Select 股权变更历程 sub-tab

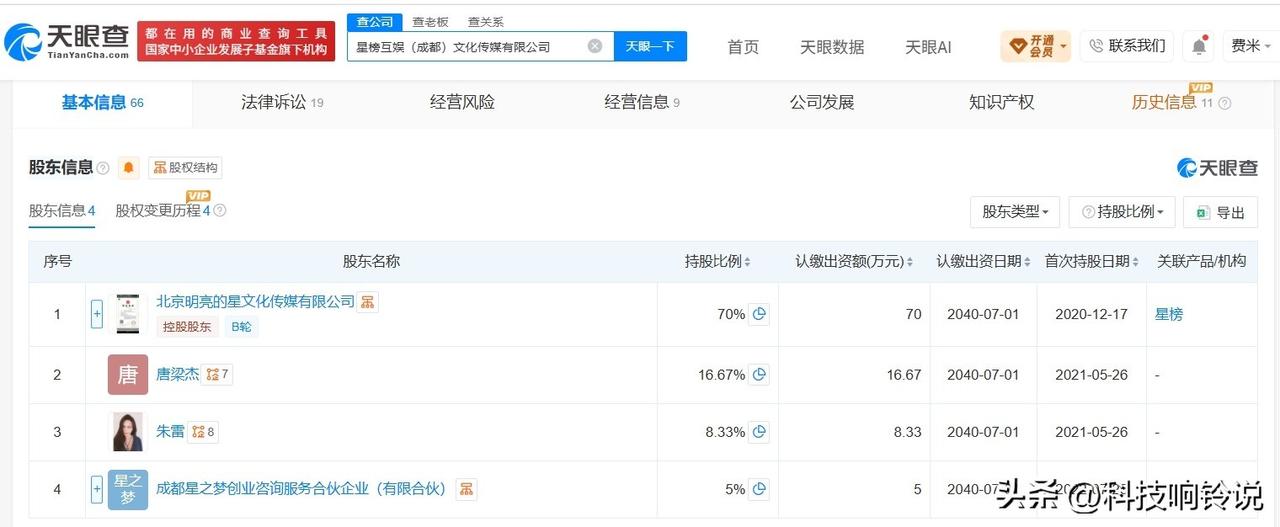(163, 211)
